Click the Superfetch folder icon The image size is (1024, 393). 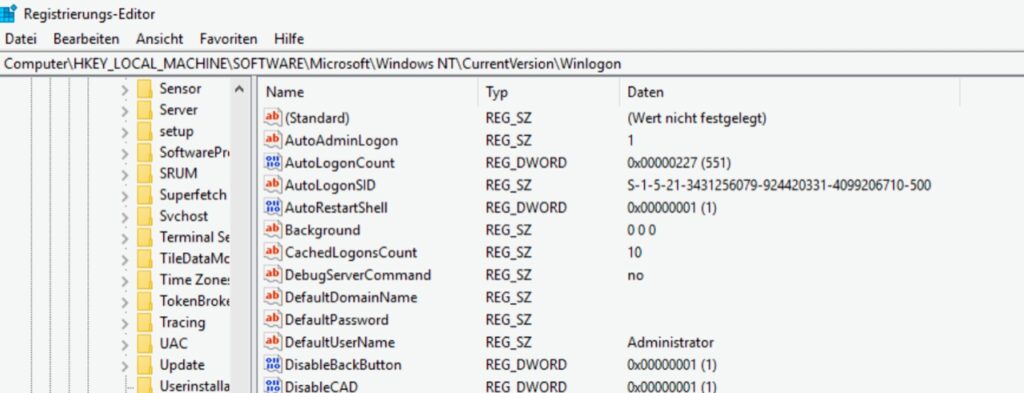point(145,195)
